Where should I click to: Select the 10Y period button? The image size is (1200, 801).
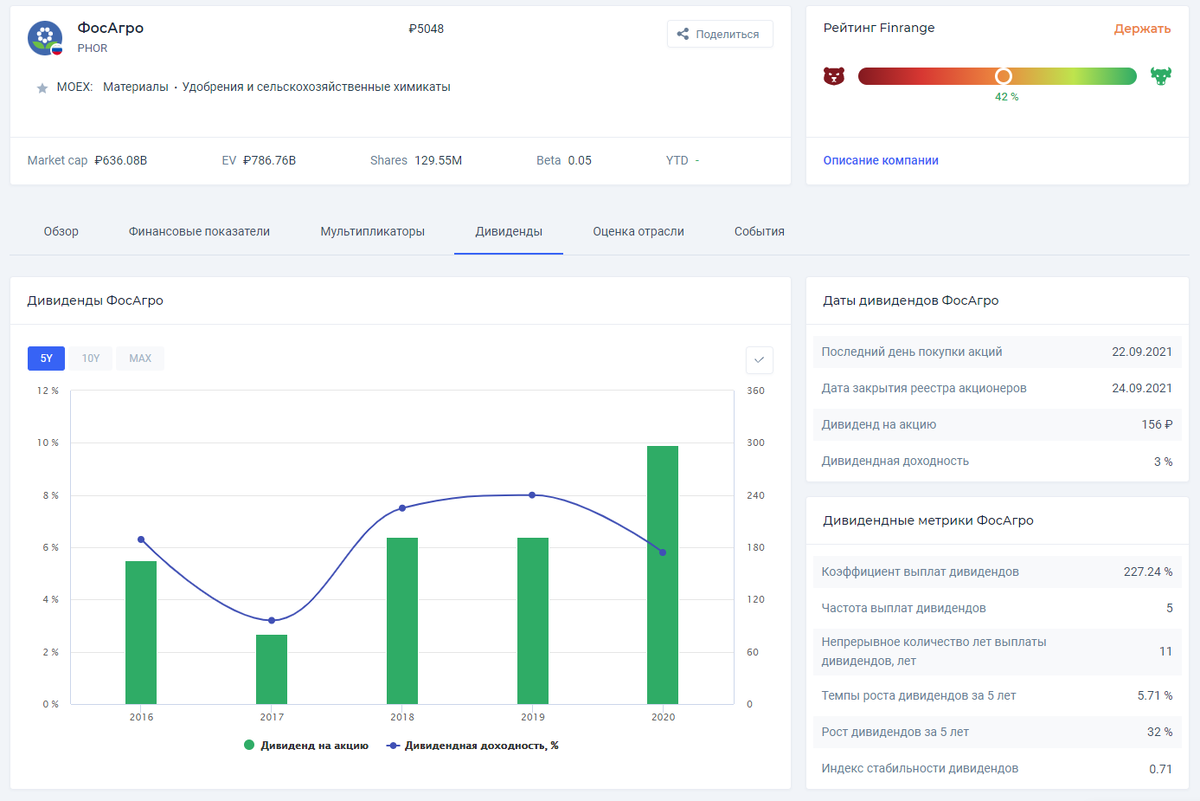click(x=91, y=358)
